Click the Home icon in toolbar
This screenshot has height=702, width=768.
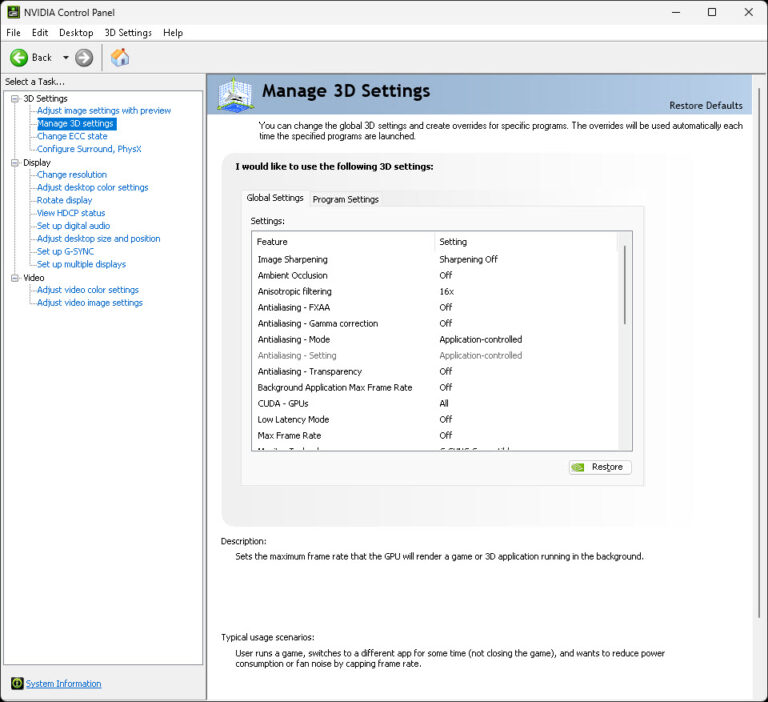tap(120, 58)
